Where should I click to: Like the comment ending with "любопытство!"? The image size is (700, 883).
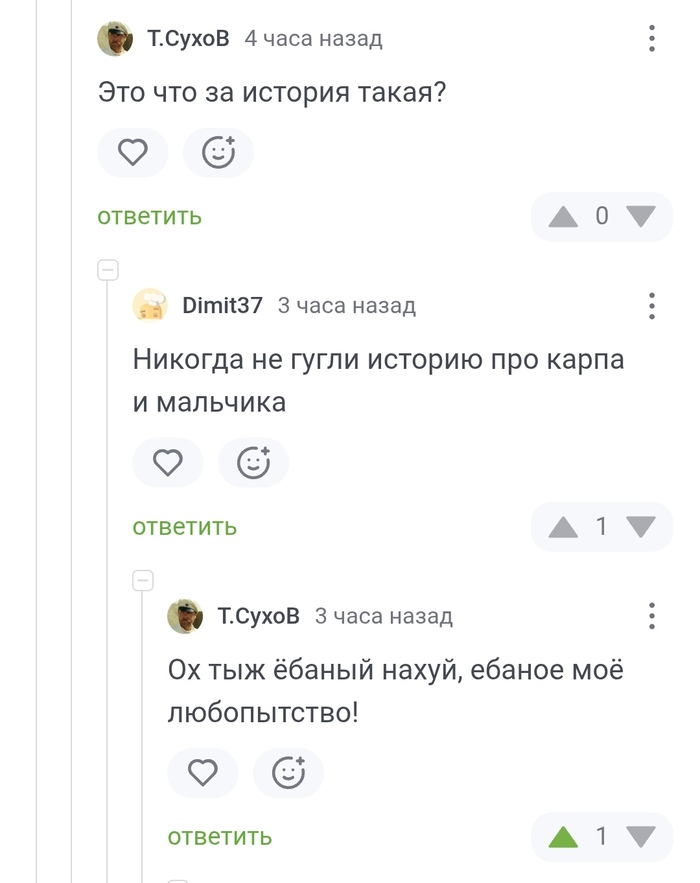[x=203, y=773]
